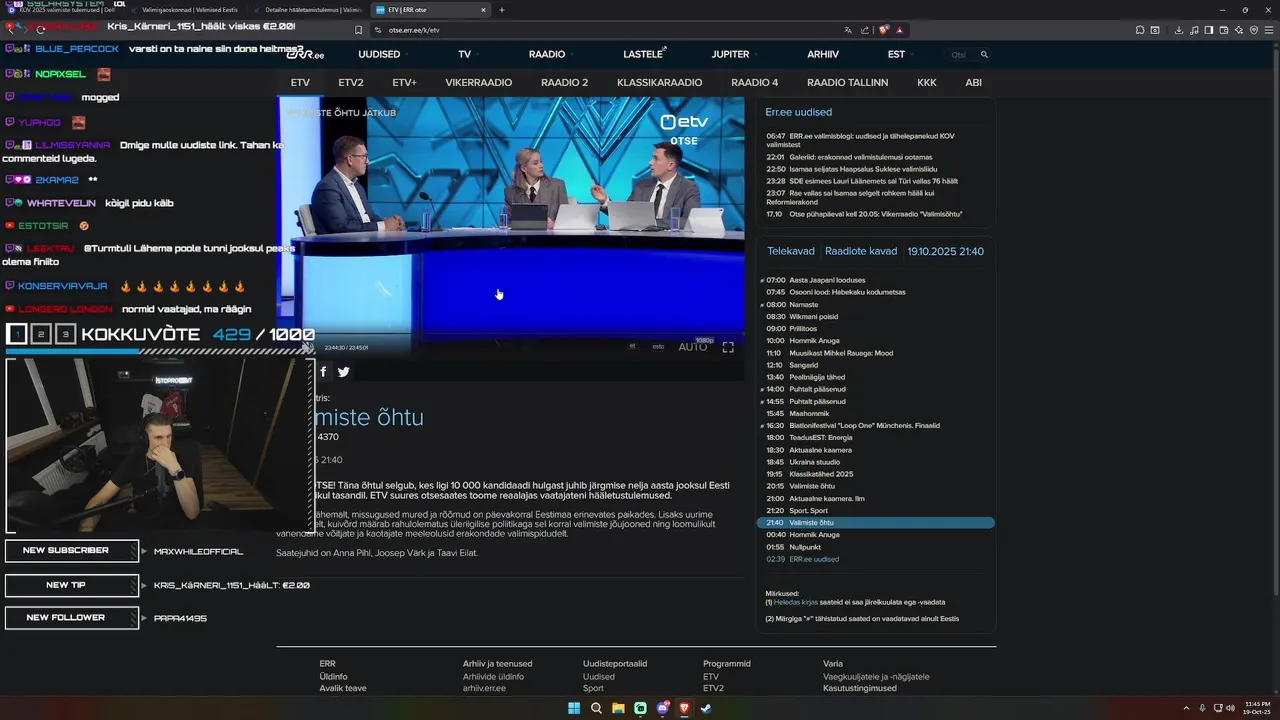Image resolution: width=1280 pixels, height=720 pixels.
Task: Open Brave Shields lion icon
Action: click(x=883, y=30)
